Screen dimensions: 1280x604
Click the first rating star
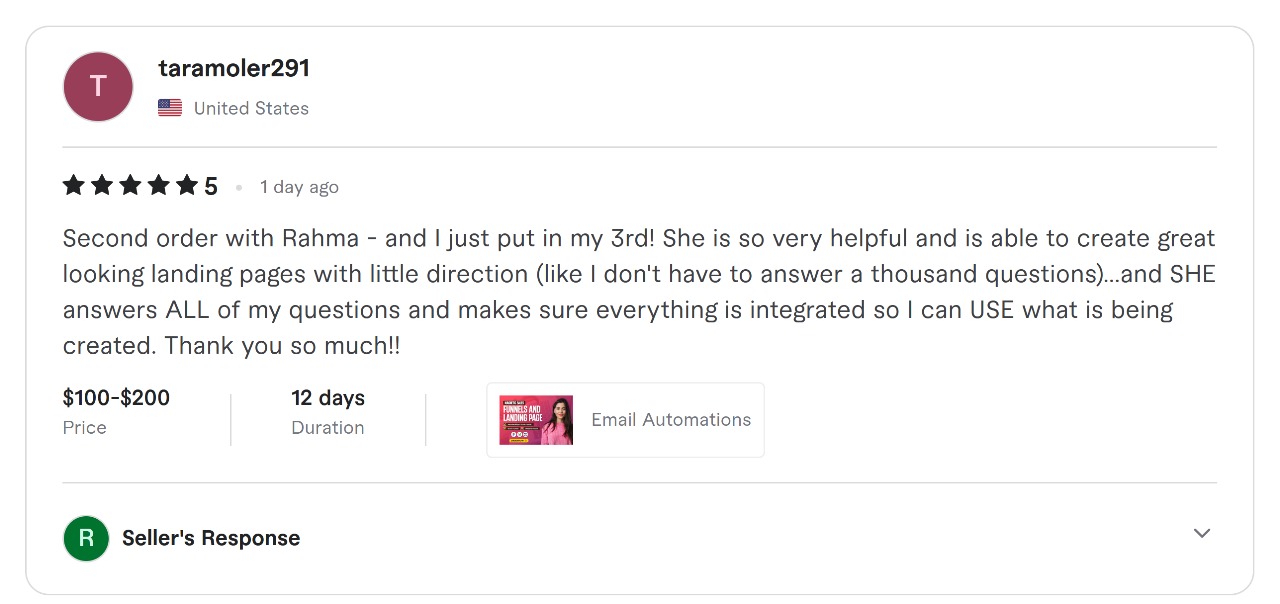[73, 186]
